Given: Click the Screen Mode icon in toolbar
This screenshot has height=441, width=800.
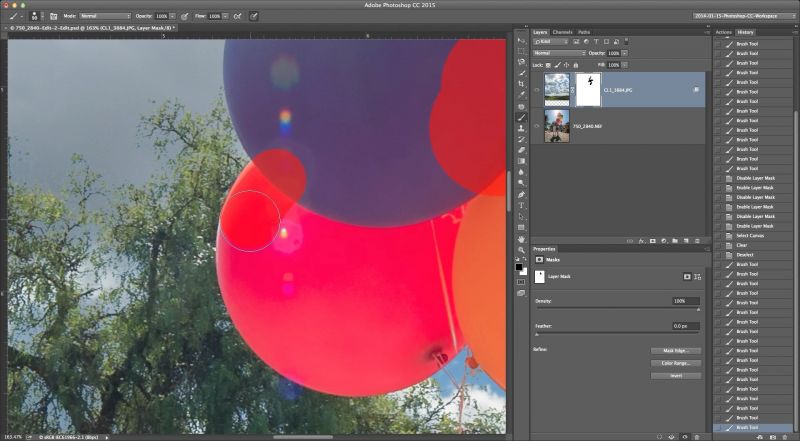Looking at the screenshot, I should [521, 293].
